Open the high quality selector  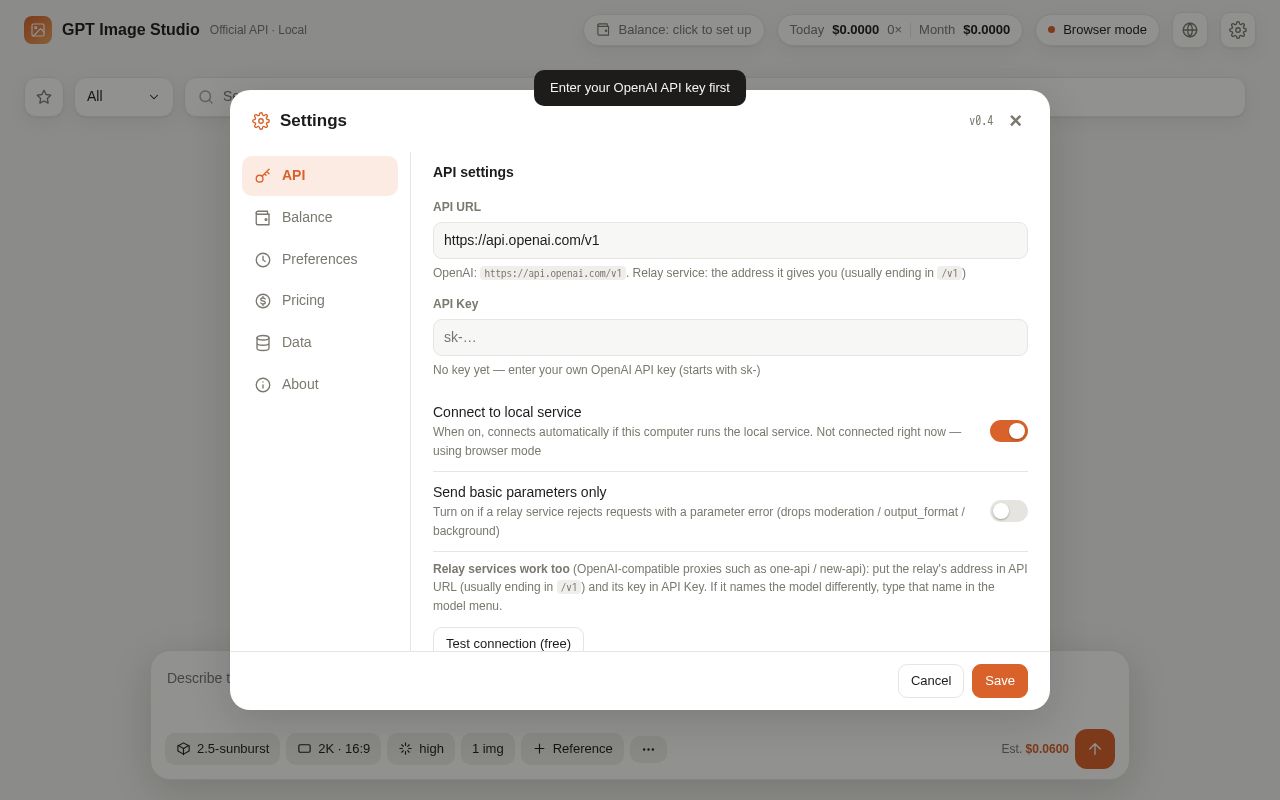click(x=421, y=749)
